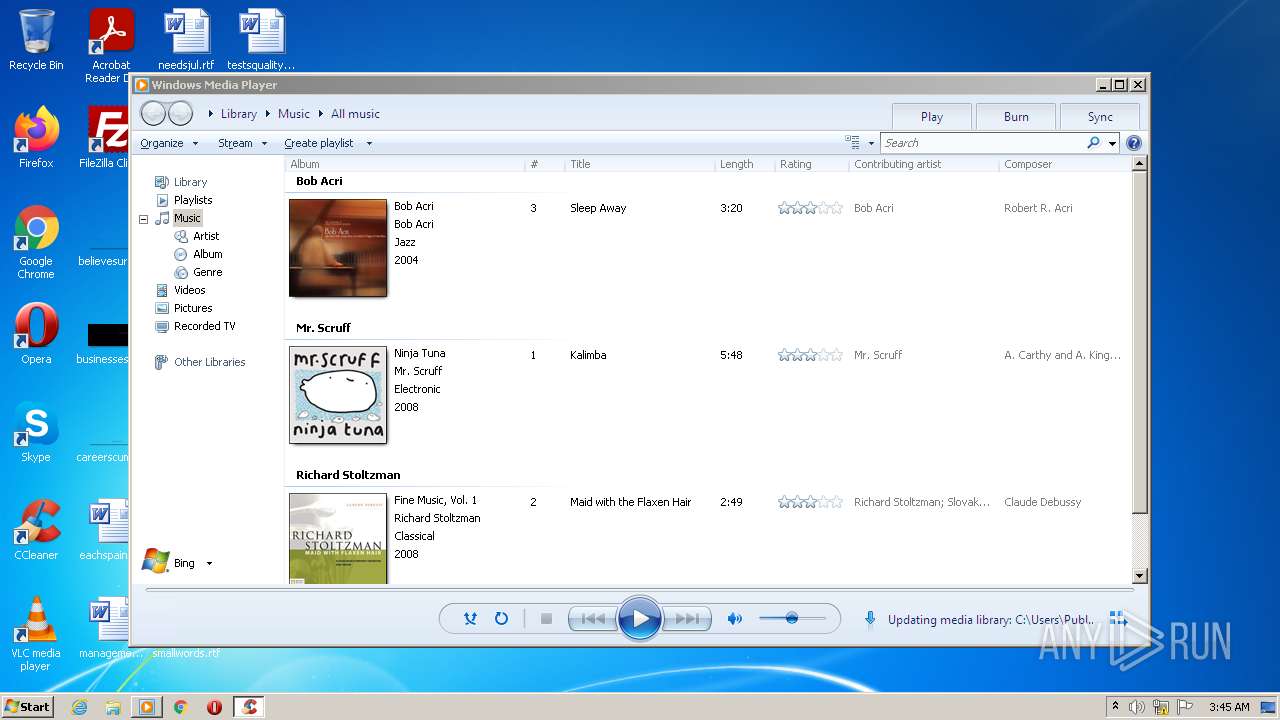Click the media library update status icon

pos(870,619)
